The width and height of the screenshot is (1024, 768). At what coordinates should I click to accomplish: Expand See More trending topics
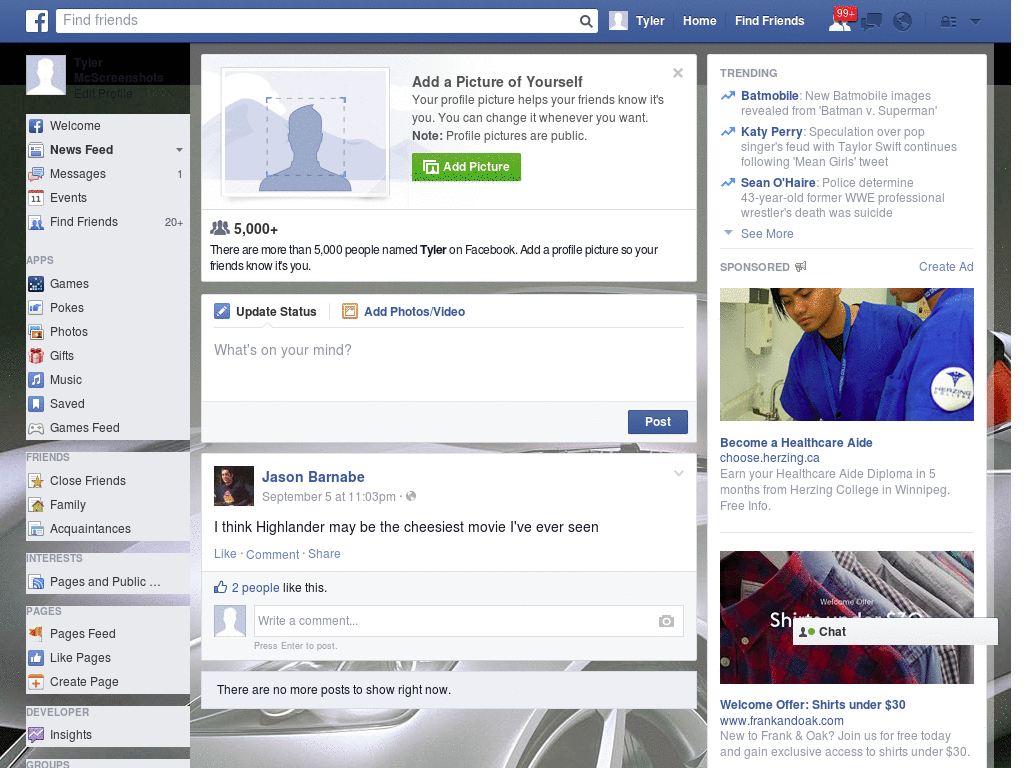click(x=767, y=234)
